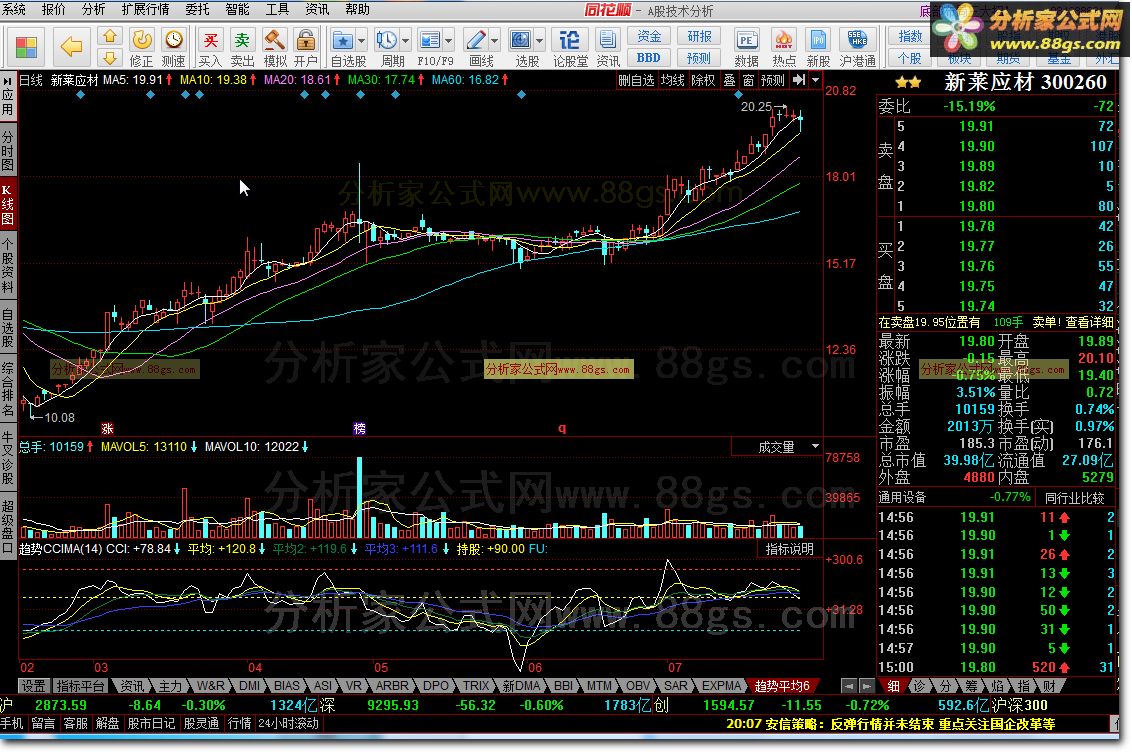Select the EXPMA indicator tab
Screen dimensions: 1132x752
point(721,686)
